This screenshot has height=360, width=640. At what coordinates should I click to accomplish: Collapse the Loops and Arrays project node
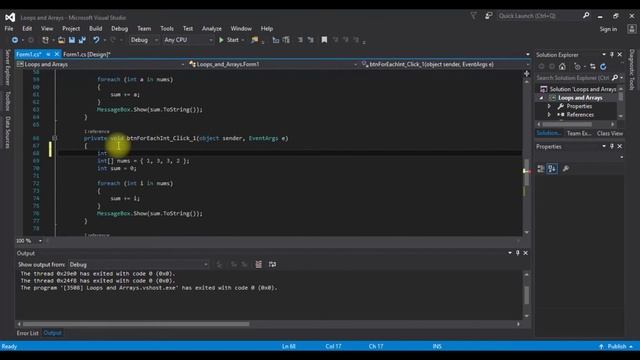(542, 98)
